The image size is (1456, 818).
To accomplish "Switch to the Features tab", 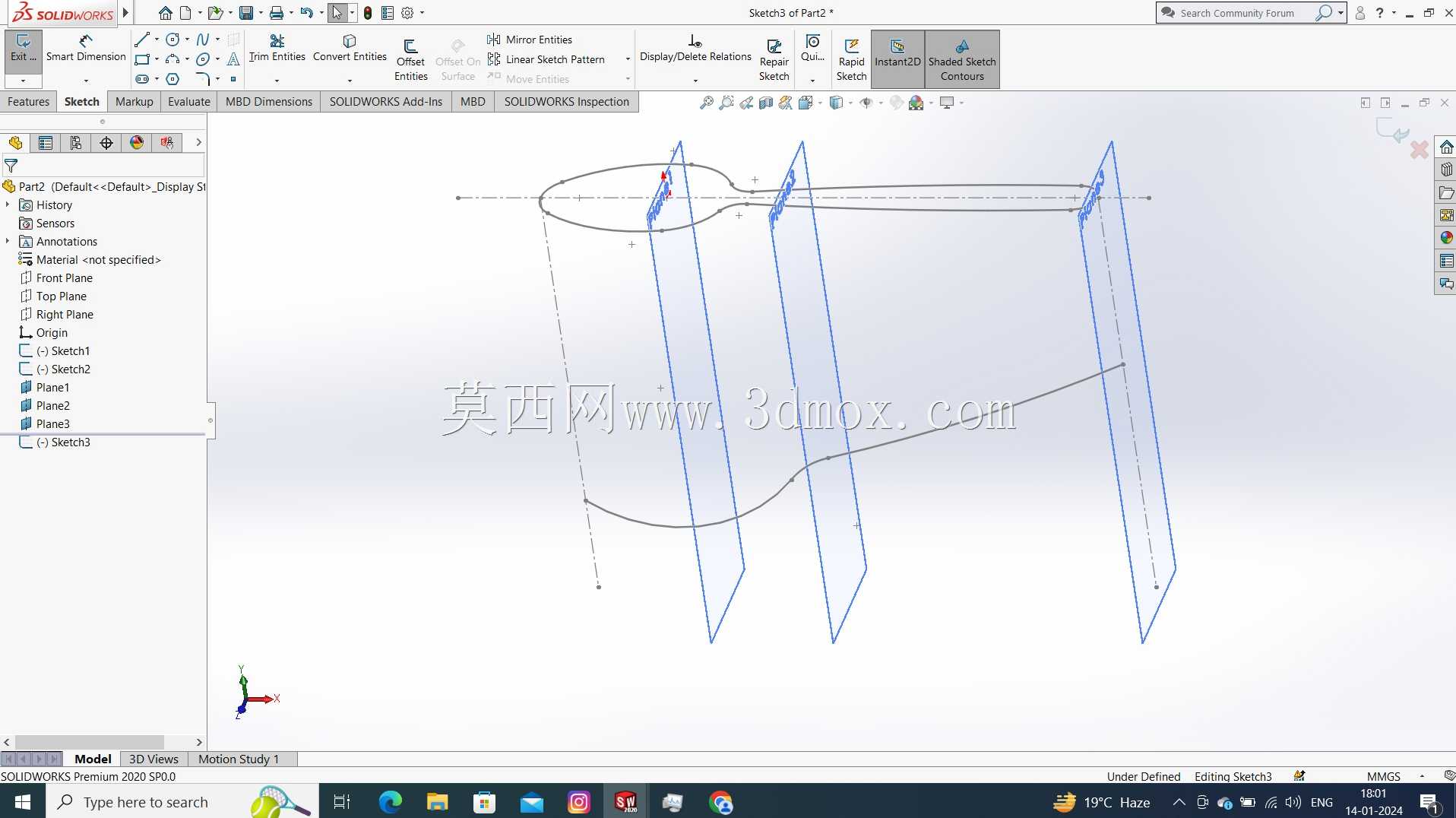I will pos(28,102).
